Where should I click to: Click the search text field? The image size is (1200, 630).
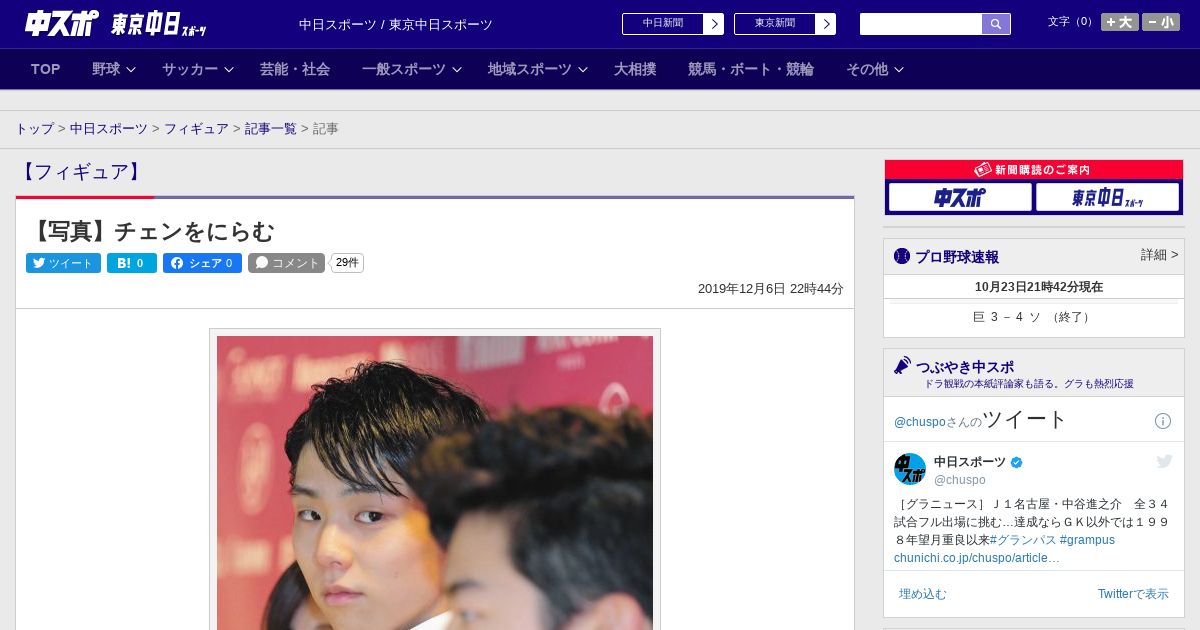coord(921,24)
